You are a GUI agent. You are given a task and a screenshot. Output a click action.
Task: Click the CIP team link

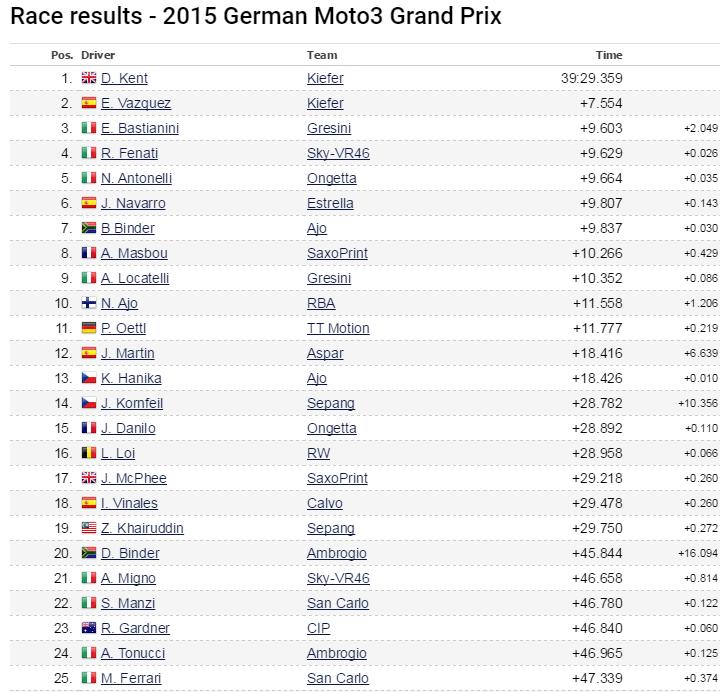318,628
